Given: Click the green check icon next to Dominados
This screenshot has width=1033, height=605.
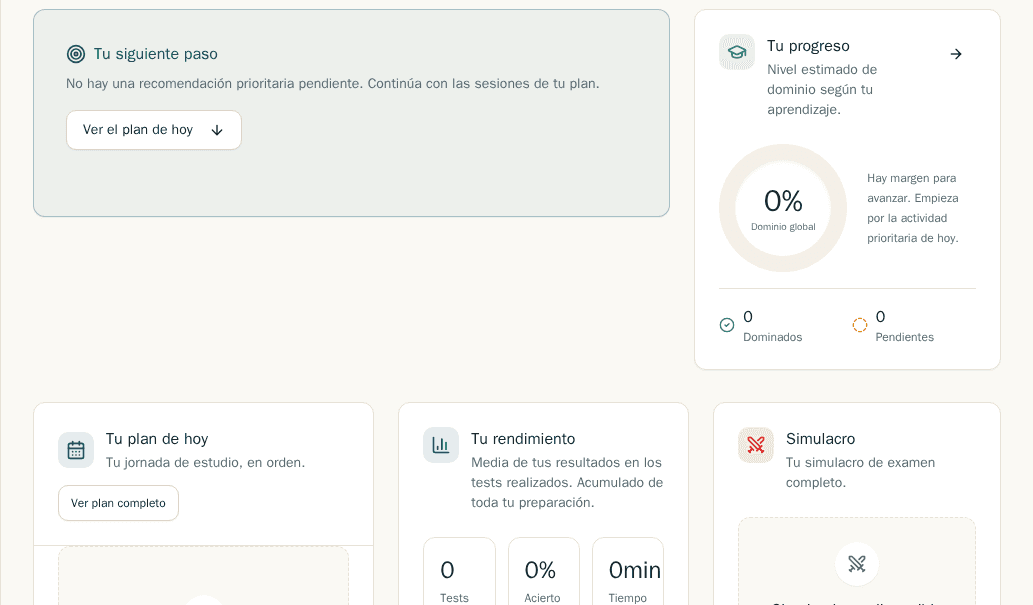Looking at the screenshot, I should pyautogui.click(x=727, y=325).
